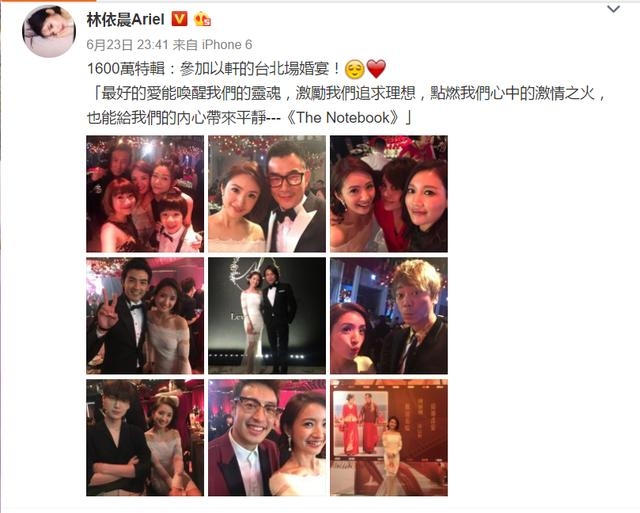The image size is (640, 513).
Task: Open photo with person crossing arms
Action: click(x=145, y=437)
